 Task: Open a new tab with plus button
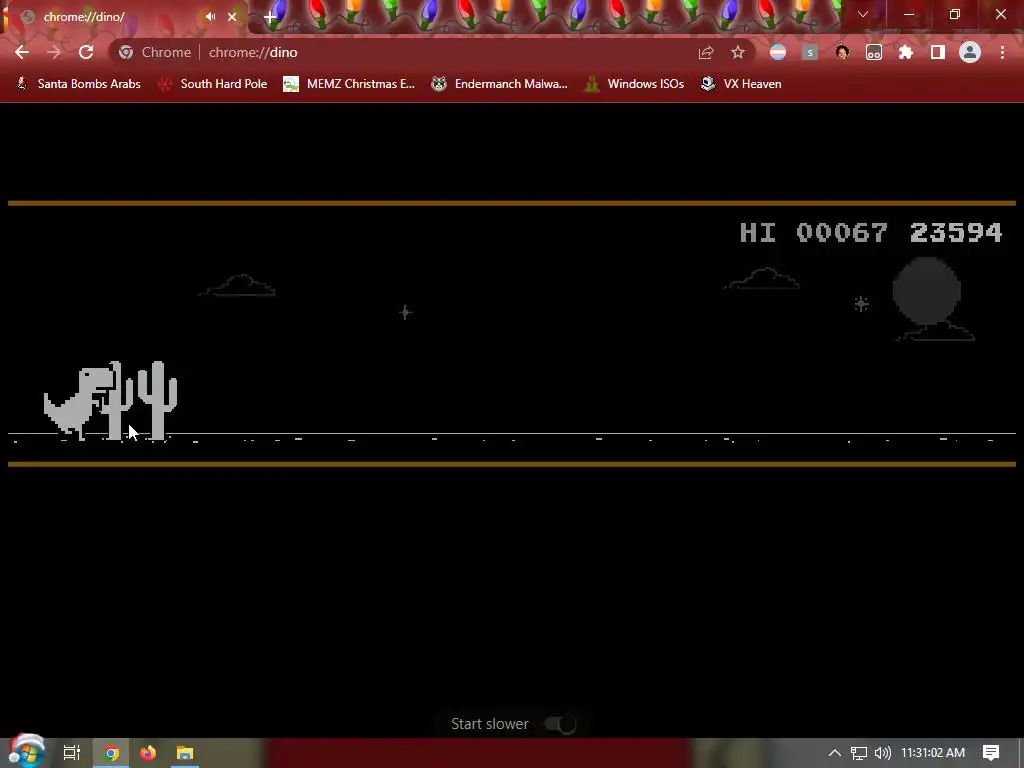(x=270, y=17)
